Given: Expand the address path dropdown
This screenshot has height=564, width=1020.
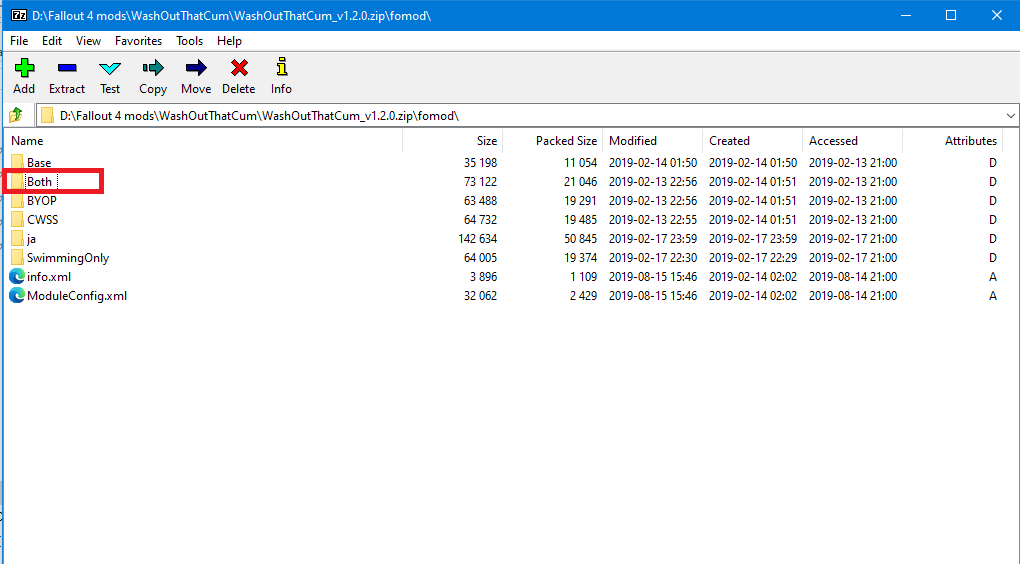Looking at the screenshot, I should (1010, 115).
